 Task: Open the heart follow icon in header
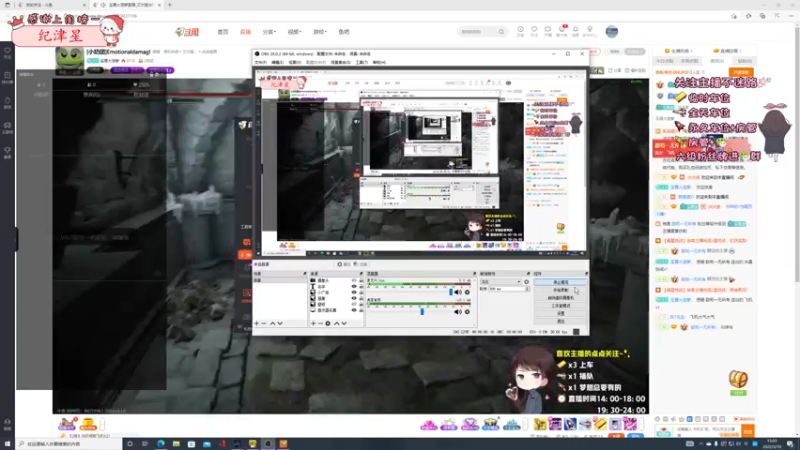point(534,31)
